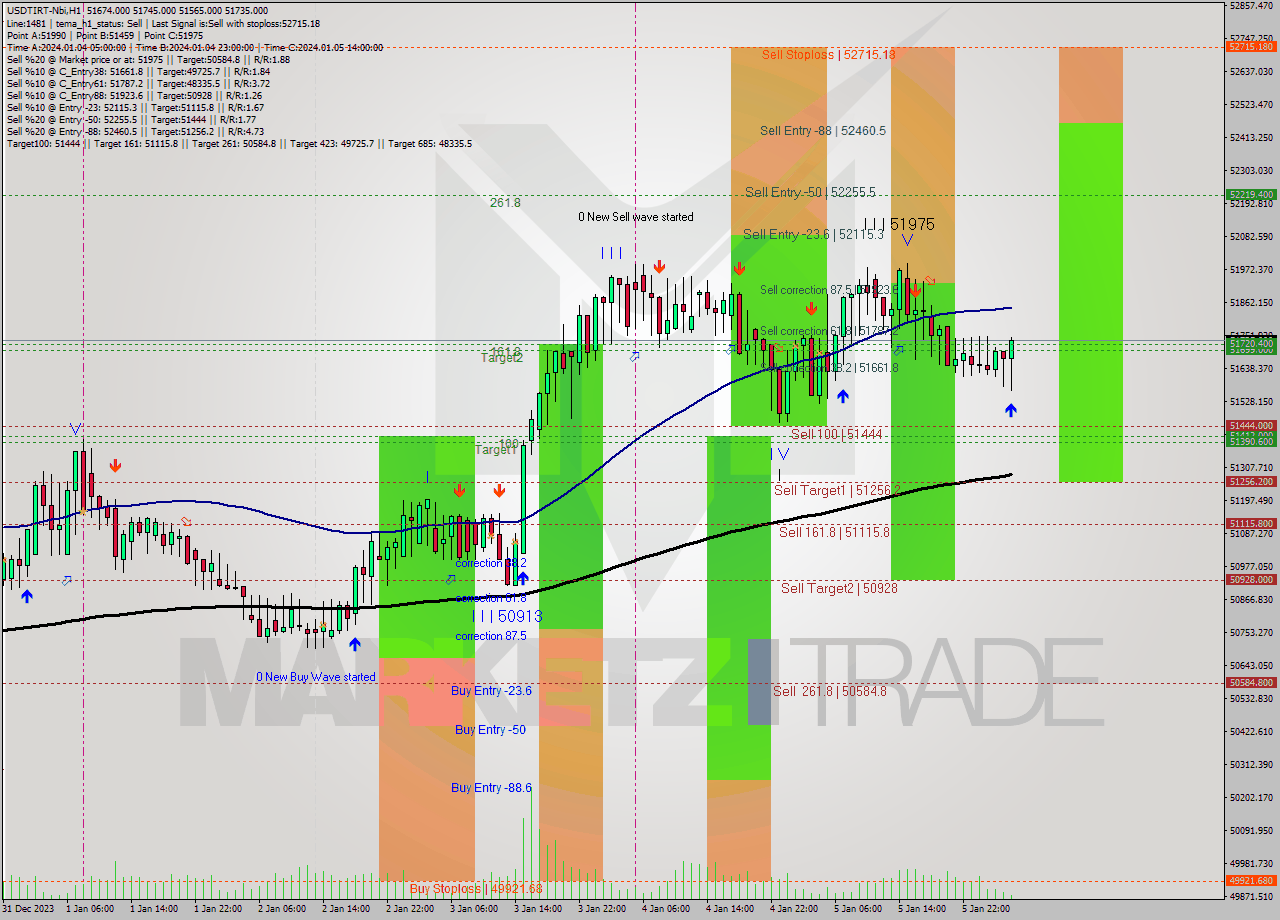The image size is (1280, 920).
Task: Select the red 51115.800 price tag
Action: pyautogui.click(x=1251, y=523)
